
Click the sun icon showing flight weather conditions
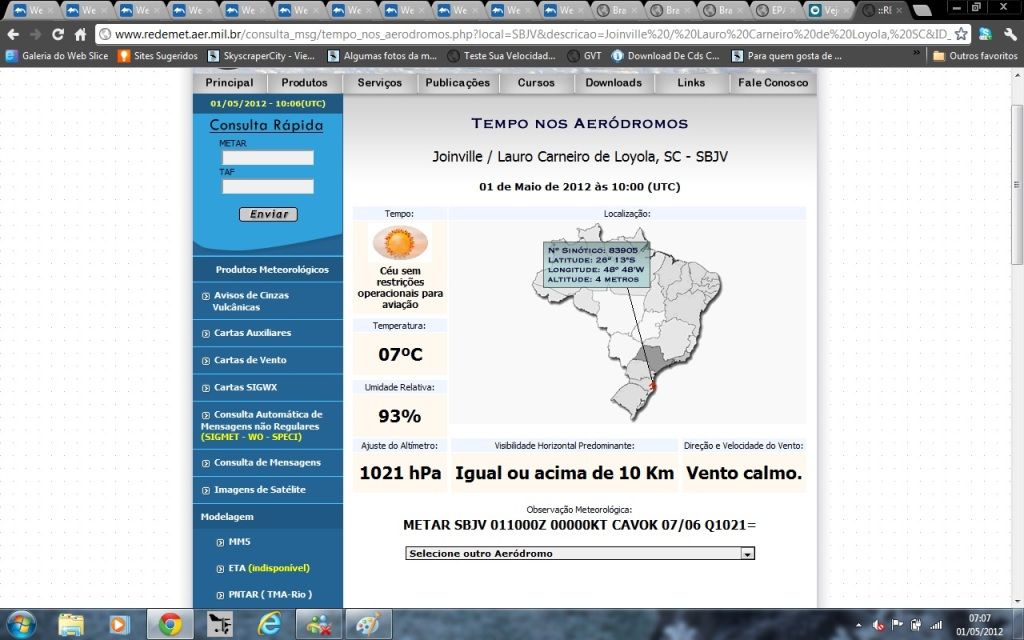pos(400,243)
